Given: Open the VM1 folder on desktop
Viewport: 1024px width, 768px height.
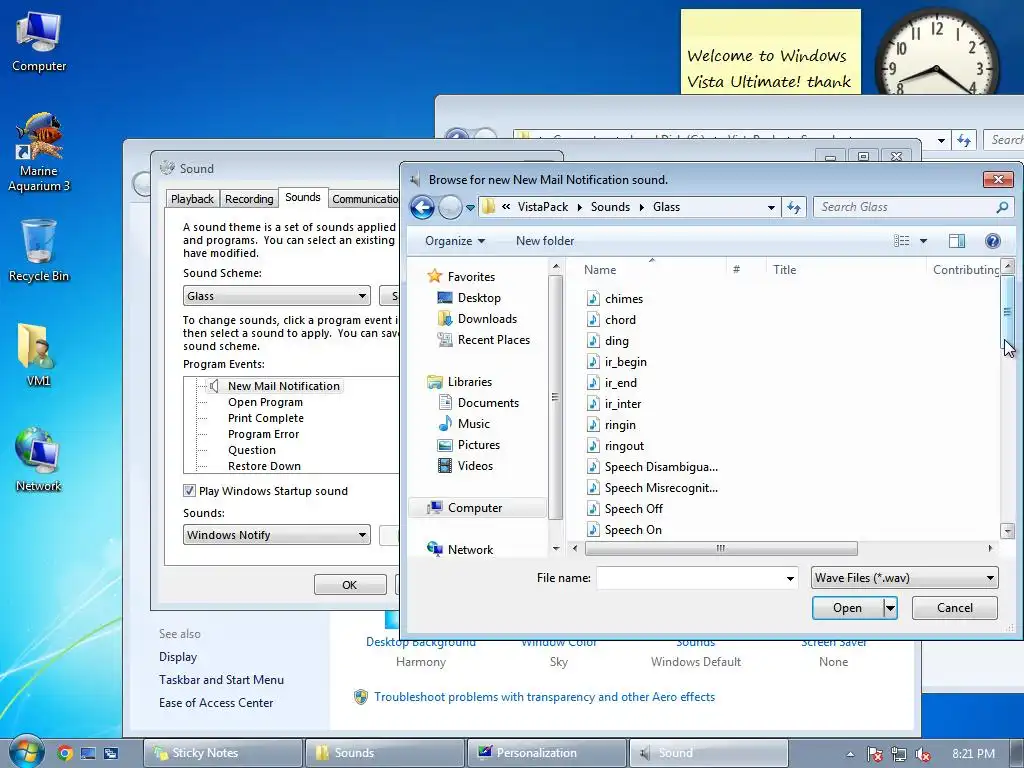Looking at the screenshot, I should pyautogui.click(x=38, y=355).
